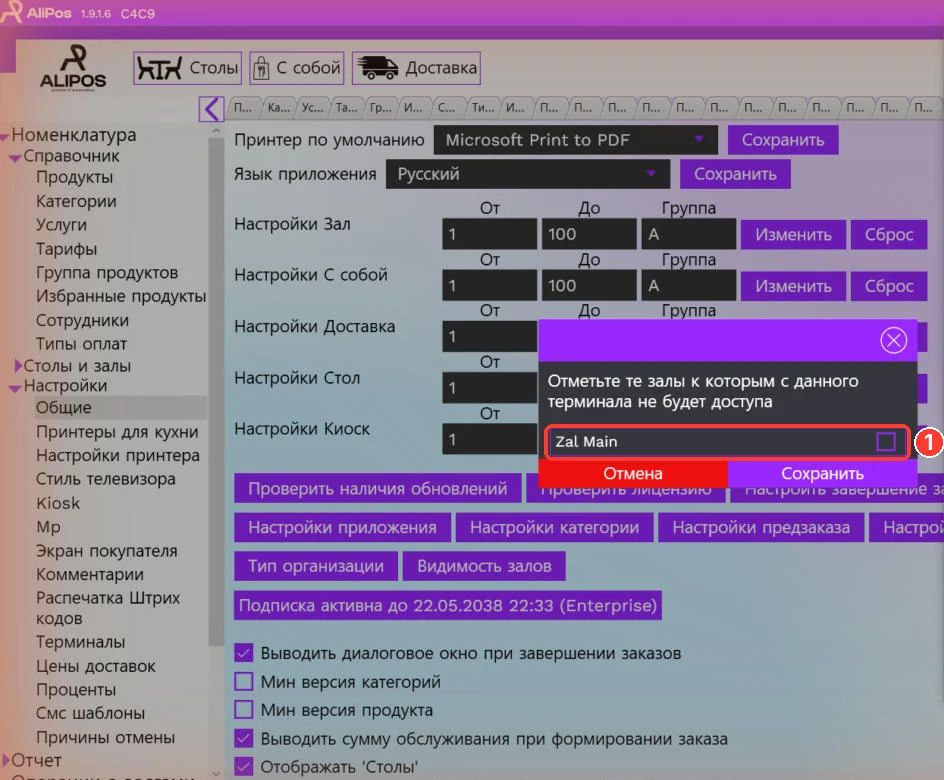Open the Столы (tables) mode button
This screenshot has width=944, height=780.
click(187, 68)
